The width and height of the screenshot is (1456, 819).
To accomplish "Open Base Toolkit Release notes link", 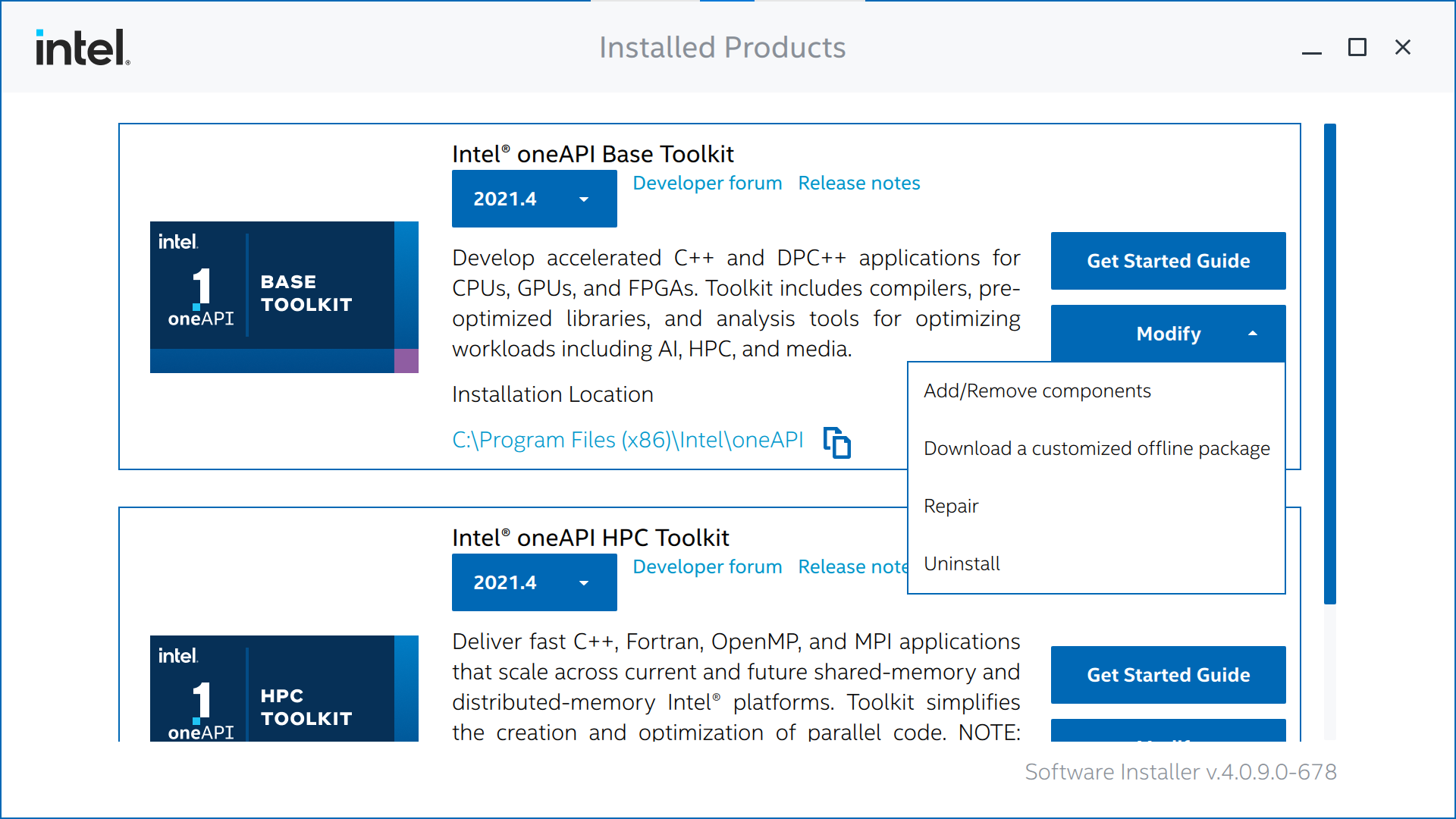I will click(x=858, y=184).
